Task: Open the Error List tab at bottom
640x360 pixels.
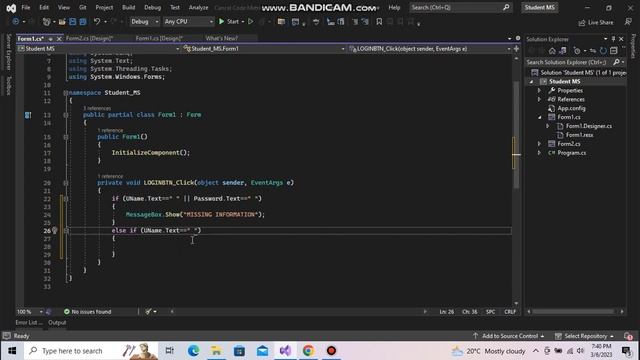Action: [x=29, y=322]
